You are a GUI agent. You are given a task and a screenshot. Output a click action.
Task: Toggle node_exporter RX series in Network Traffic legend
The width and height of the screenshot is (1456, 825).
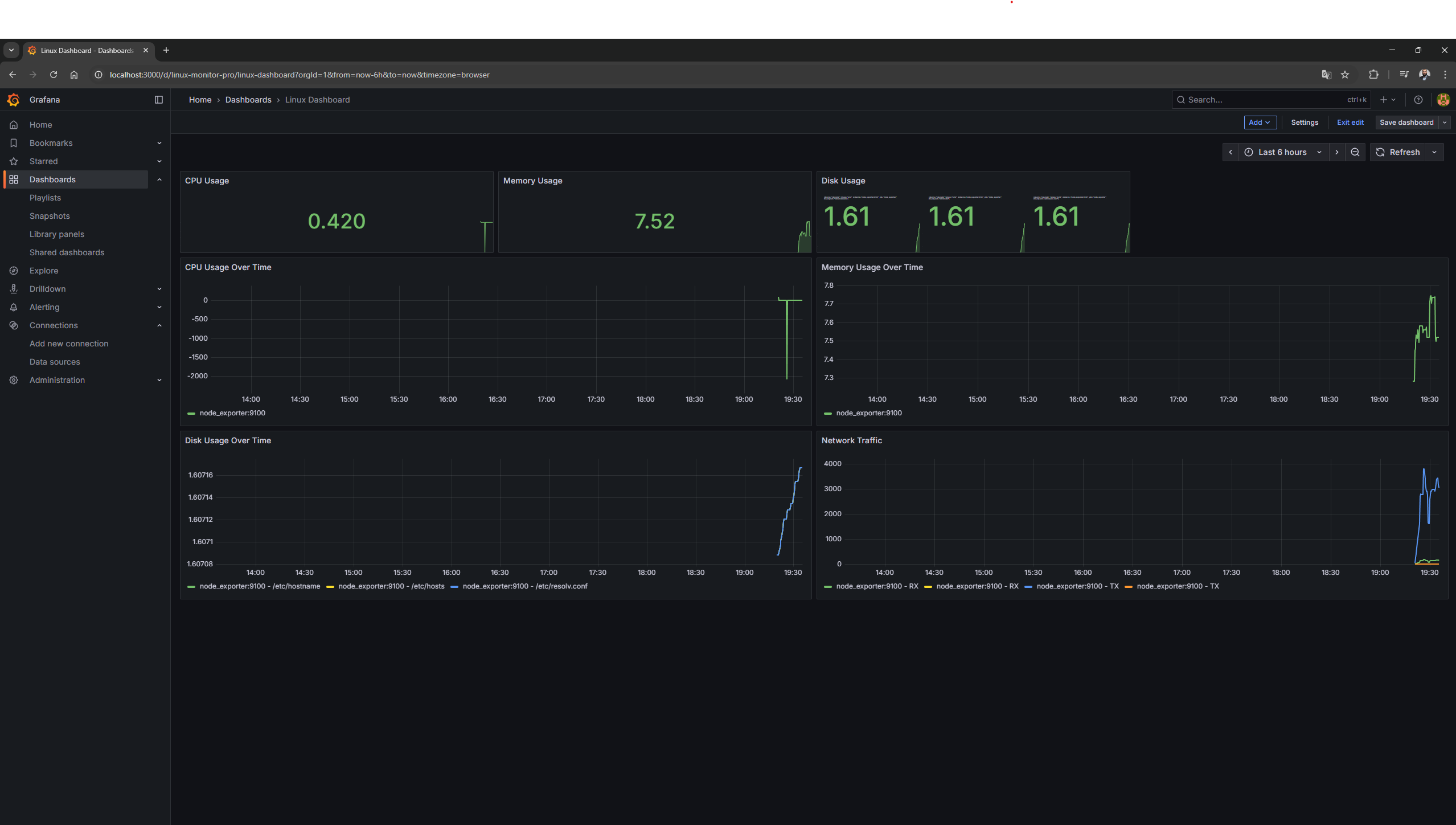[876, 586]
